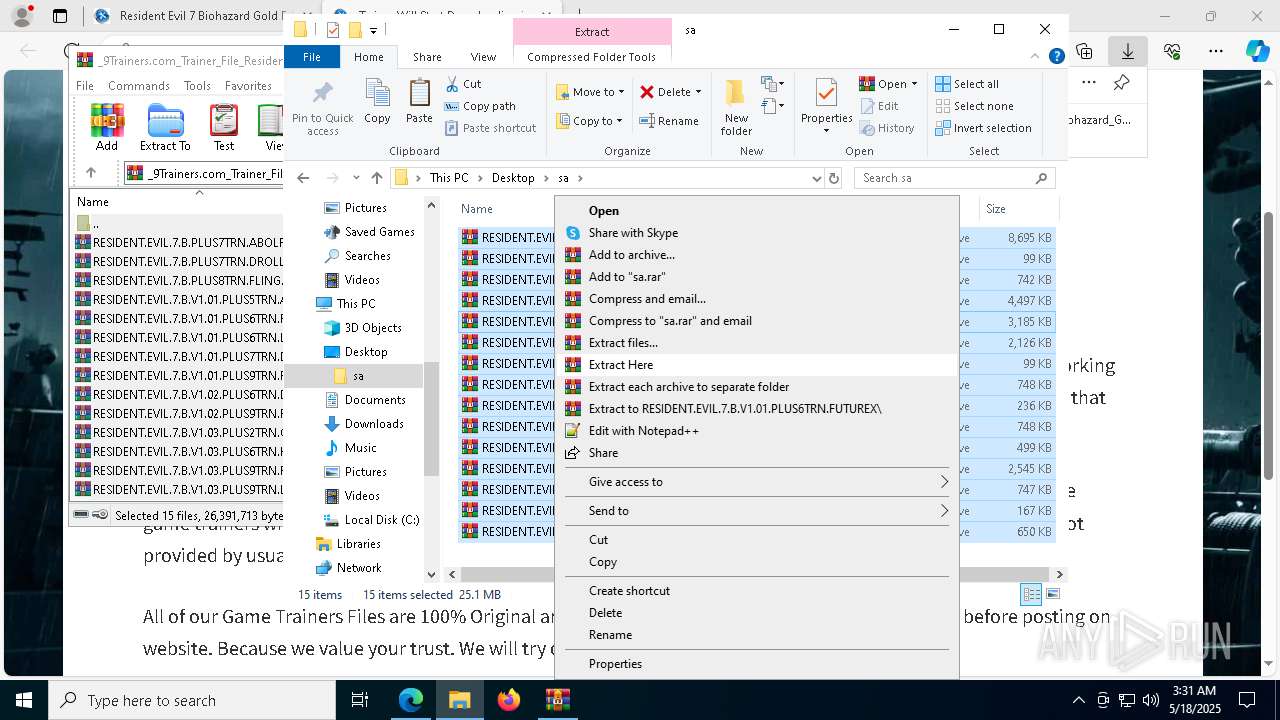This screenshot has height=720, width=1280.
Task: Switch to Details view icon in status bar
Action: 1031,594
